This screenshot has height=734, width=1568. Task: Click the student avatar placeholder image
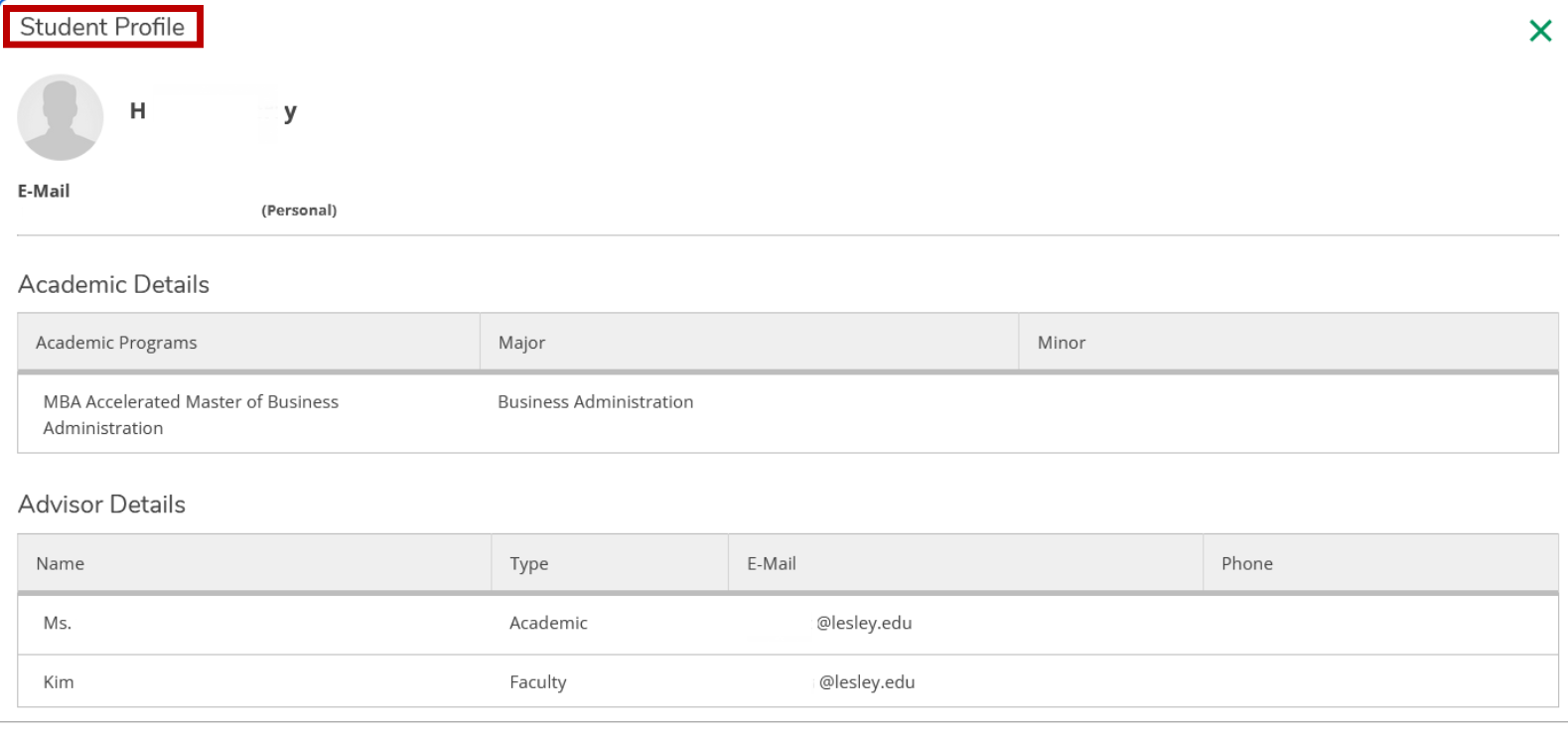[61, 117]
